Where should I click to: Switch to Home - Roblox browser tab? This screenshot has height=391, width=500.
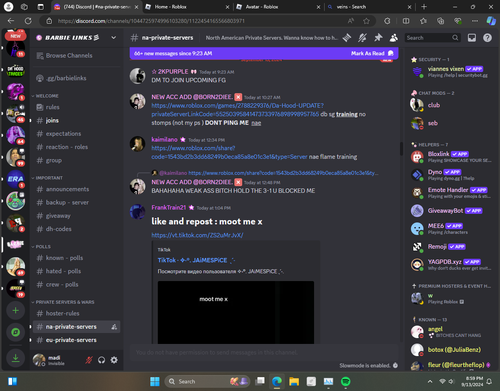coord(187,7)
